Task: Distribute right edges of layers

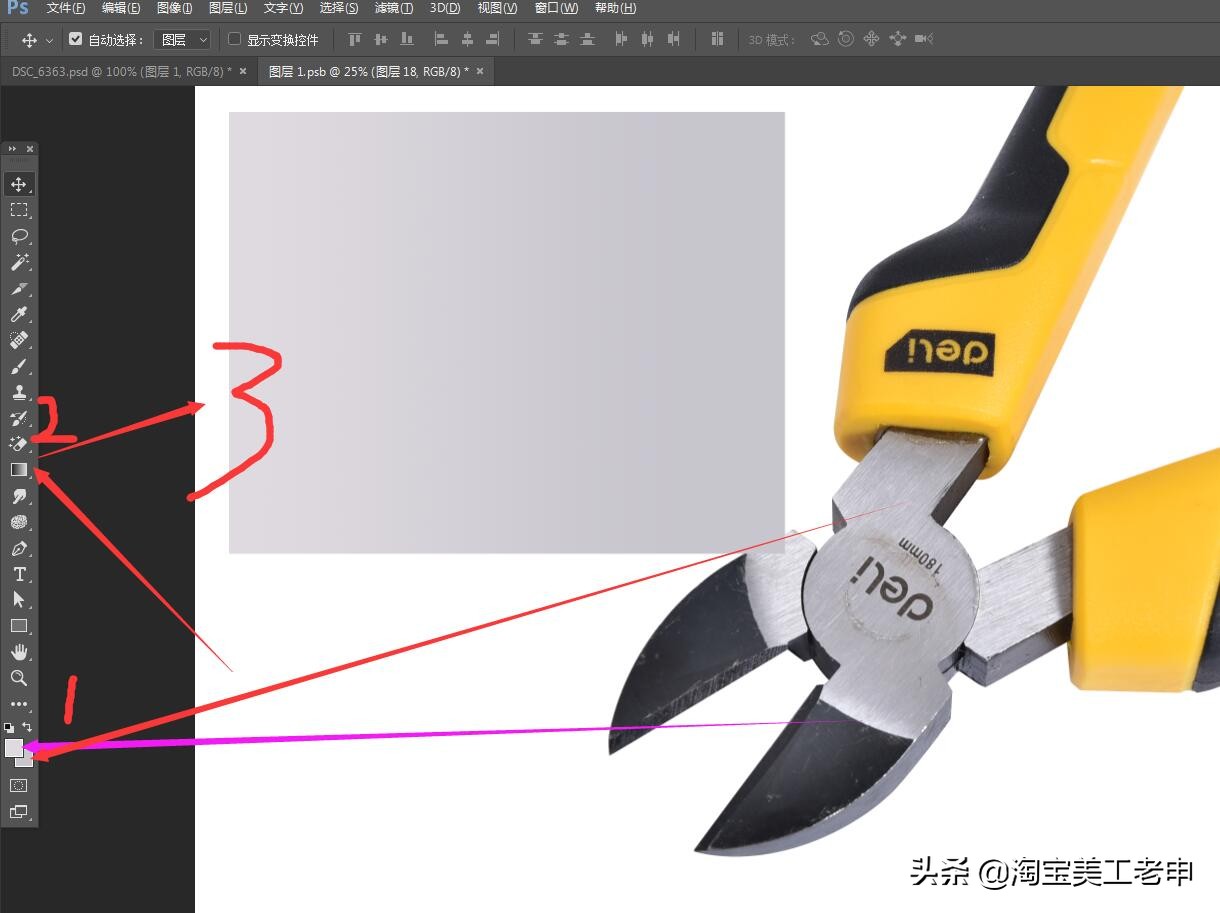Action: pyautogui.click(x=673, y=39)
